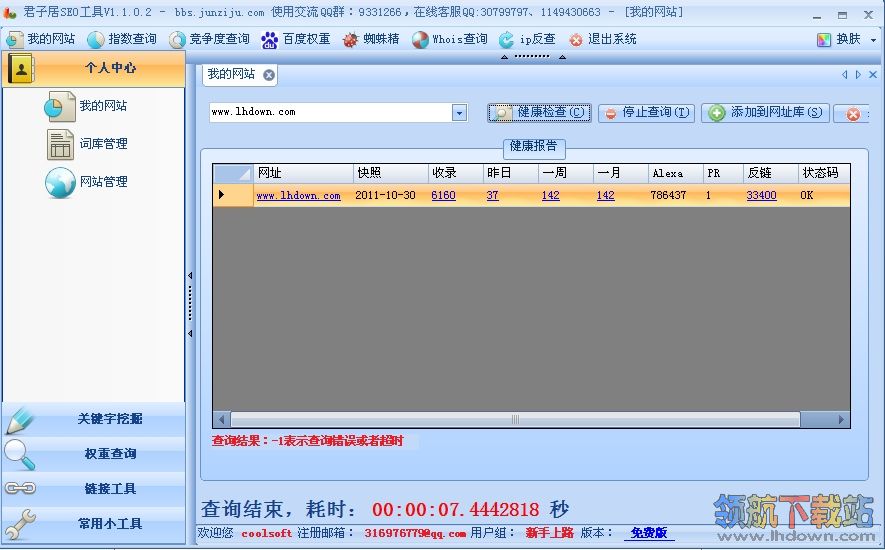Click the horizontal scrollbar thumb
Viewport: 885px width, 550px height.
515,420
